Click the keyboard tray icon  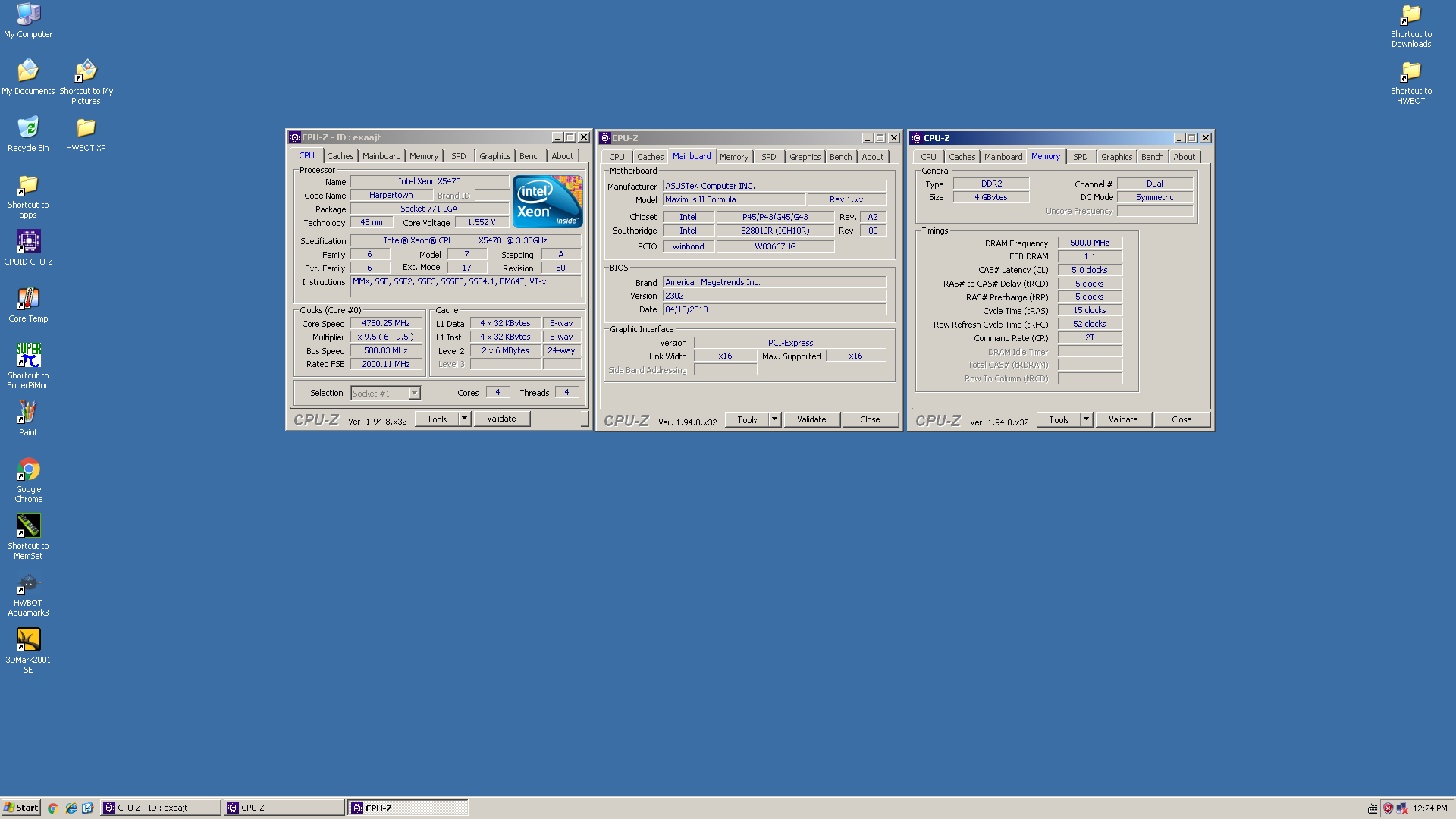coord(1373,808)
